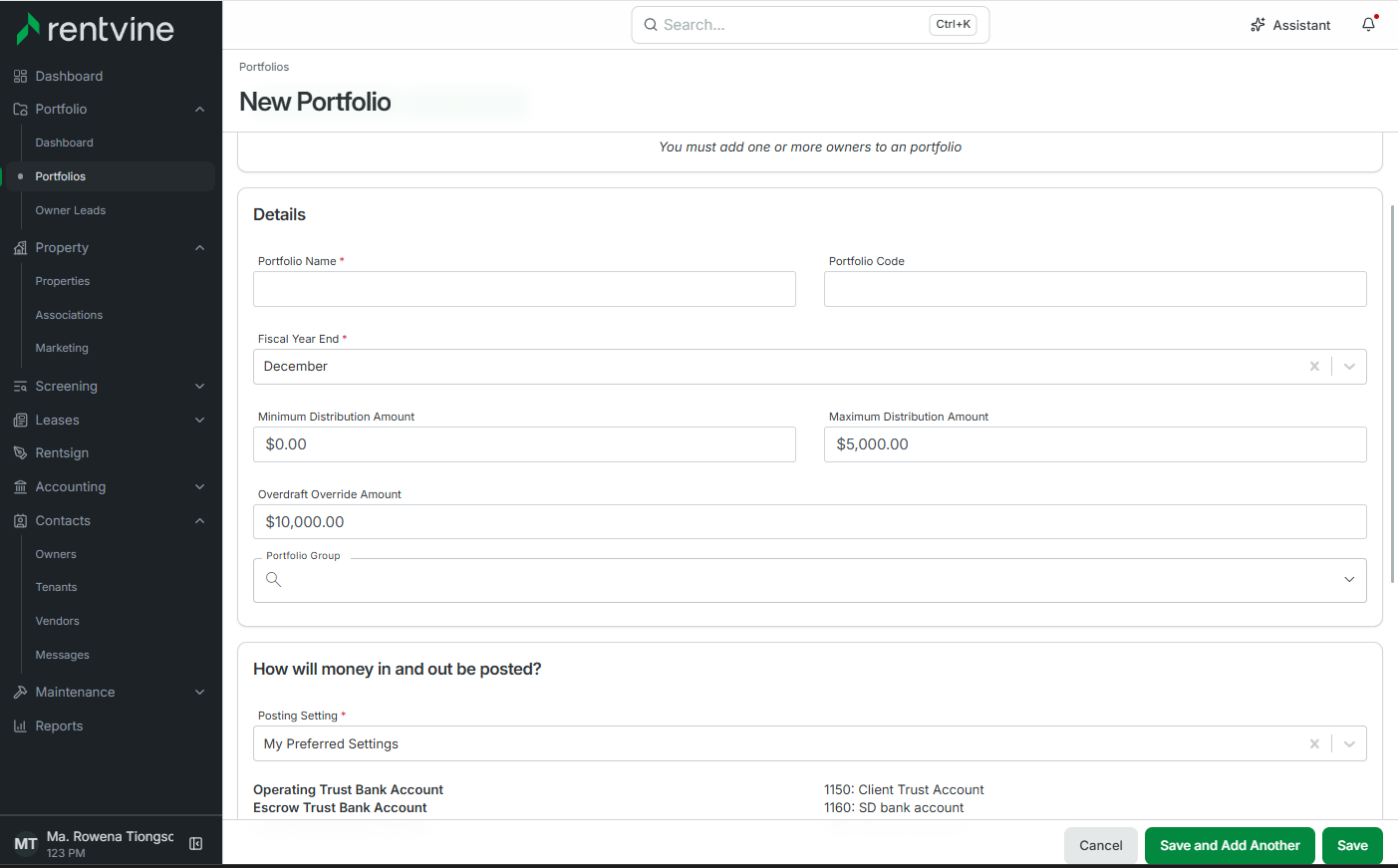Clear the Posting Setting value
Viewport: 1398px width, 868px height.
[x=1314, y=743]
